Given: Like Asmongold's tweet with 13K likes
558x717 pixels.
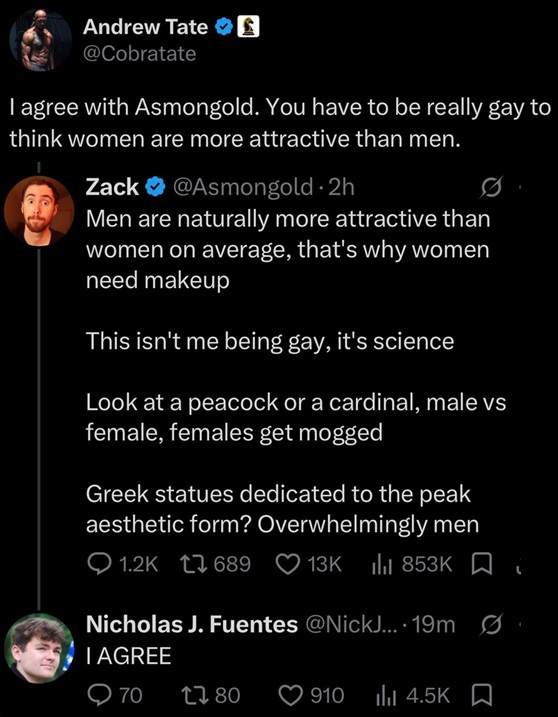Looking at the screenshot, I should 289,565.
